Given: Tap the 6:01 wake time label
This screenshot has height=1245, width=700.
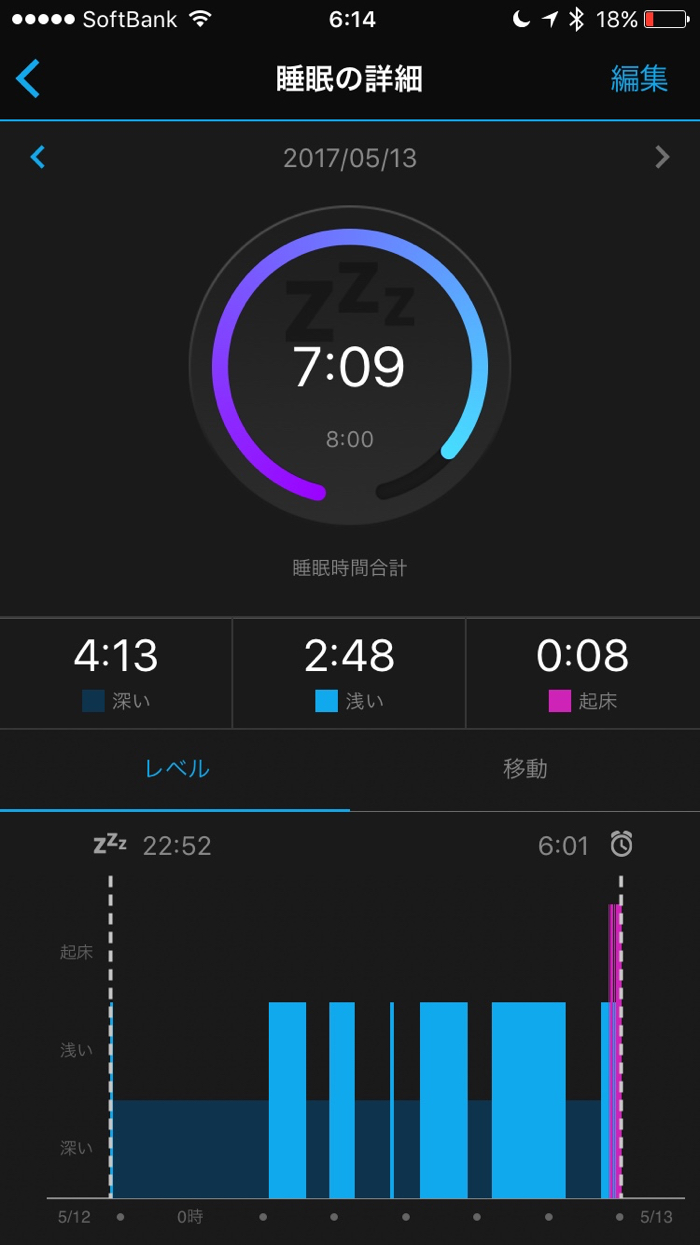Looking at the screenshot, I should (x=564, y=846).
